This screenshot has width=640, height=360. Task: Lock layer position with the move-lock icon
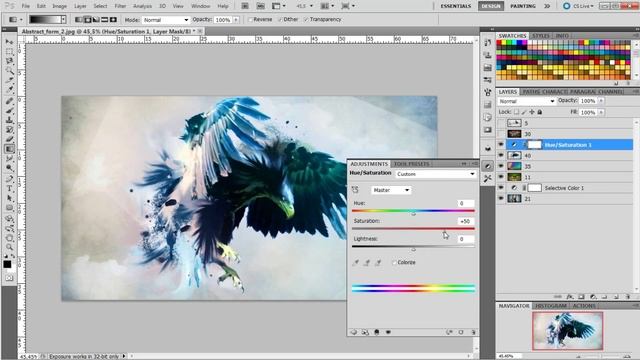(x=532, y=112)
